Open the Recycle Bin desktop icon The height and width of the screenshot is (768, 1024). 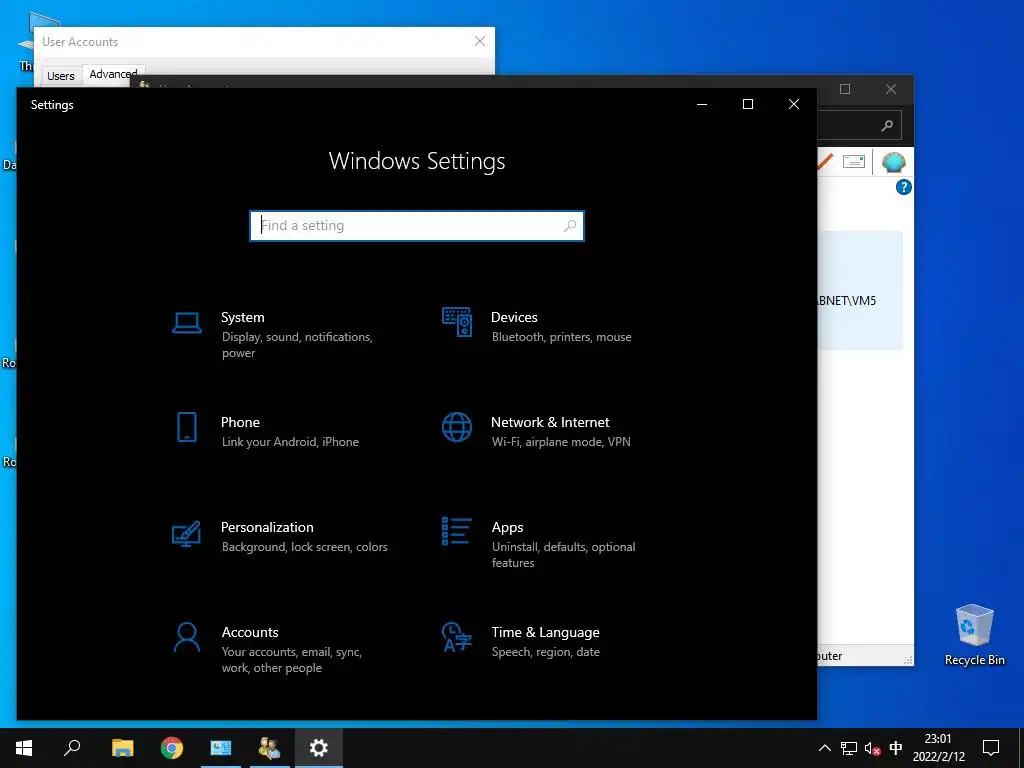tap(974, 635)
